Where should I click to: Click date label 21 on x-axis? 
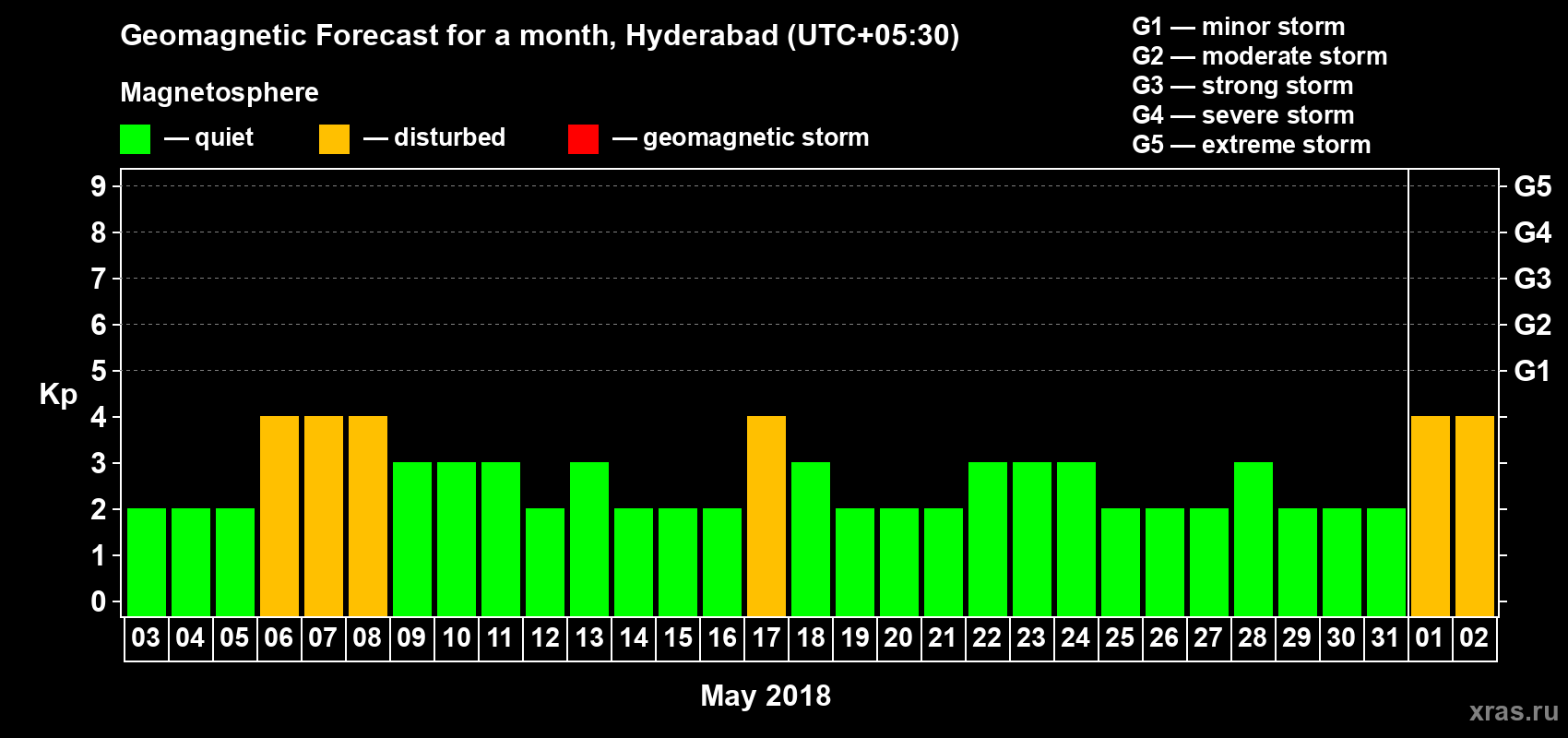(943, 637)
